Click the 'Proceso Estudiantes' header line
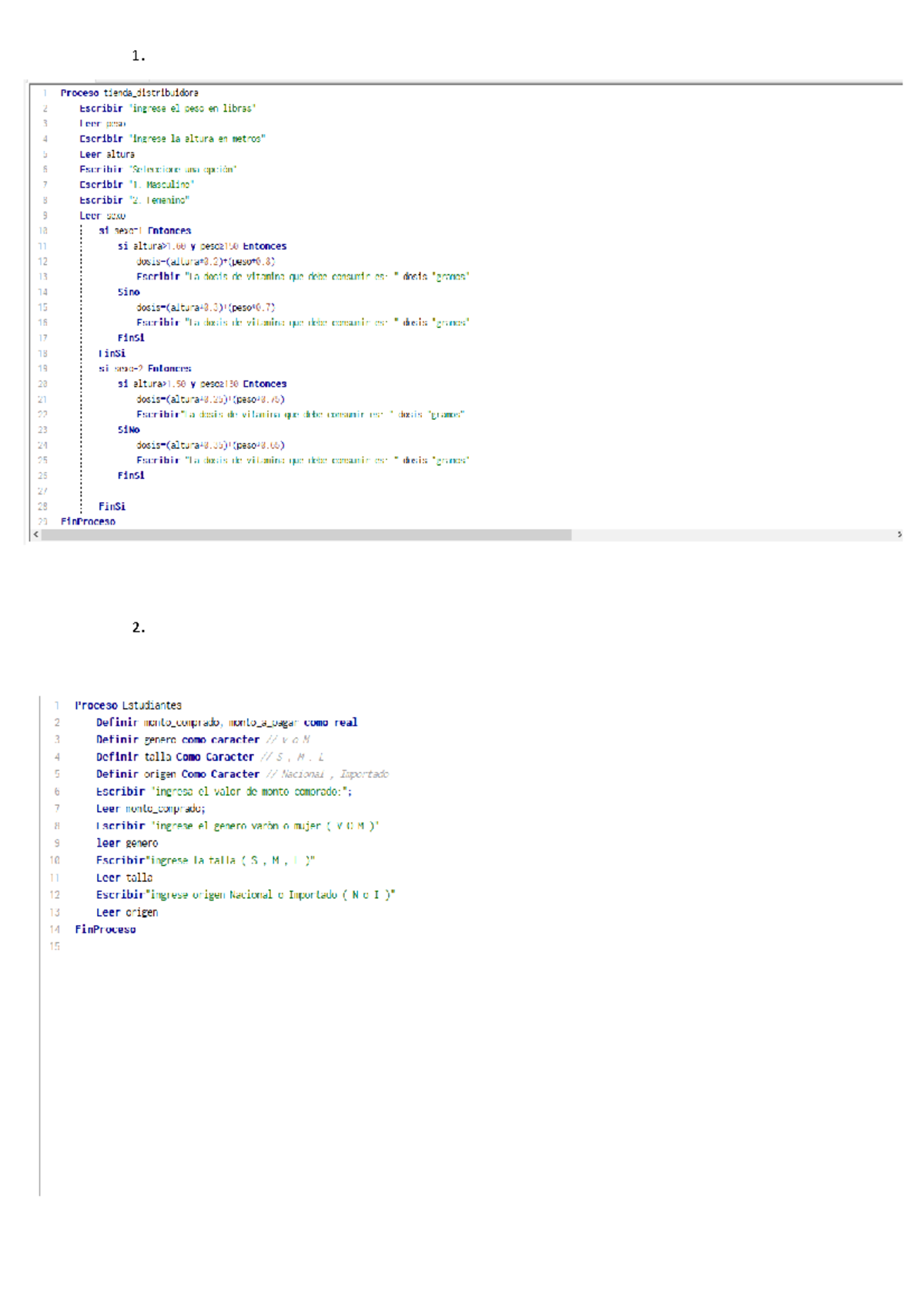The height and width of the screenshot is (1308, 924). click(x=128, y=705)
